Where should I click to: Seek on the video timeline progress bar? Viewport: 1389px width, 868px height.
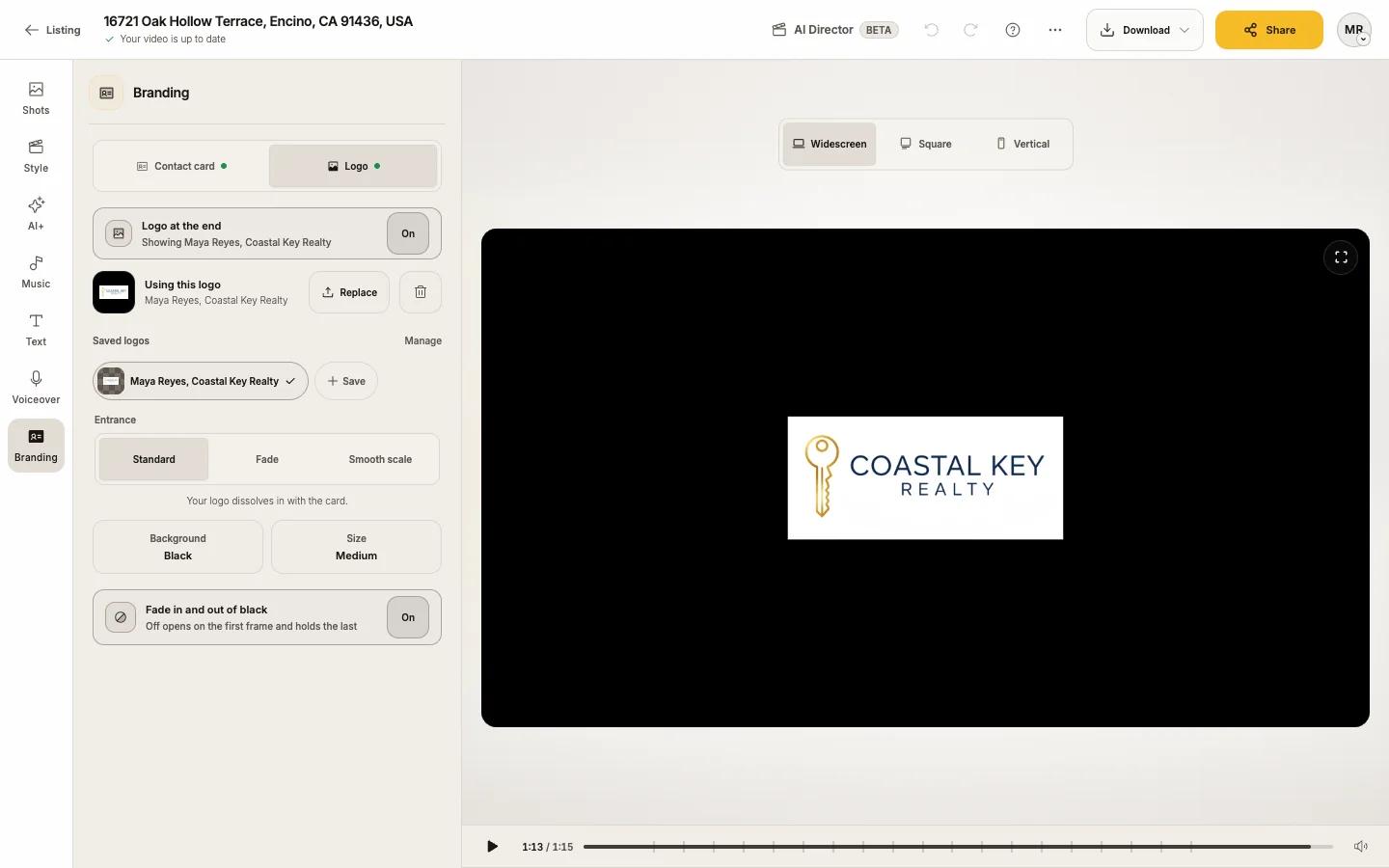click(958, 847)
